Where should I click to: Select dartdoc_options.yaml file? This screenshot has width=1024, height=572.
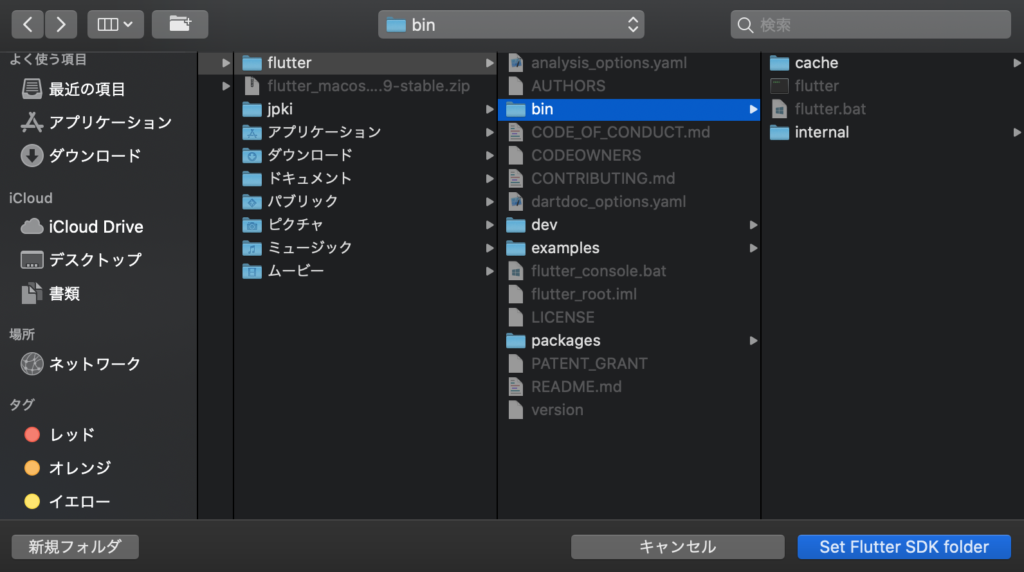pyautogui.click(x=630, y=201)
